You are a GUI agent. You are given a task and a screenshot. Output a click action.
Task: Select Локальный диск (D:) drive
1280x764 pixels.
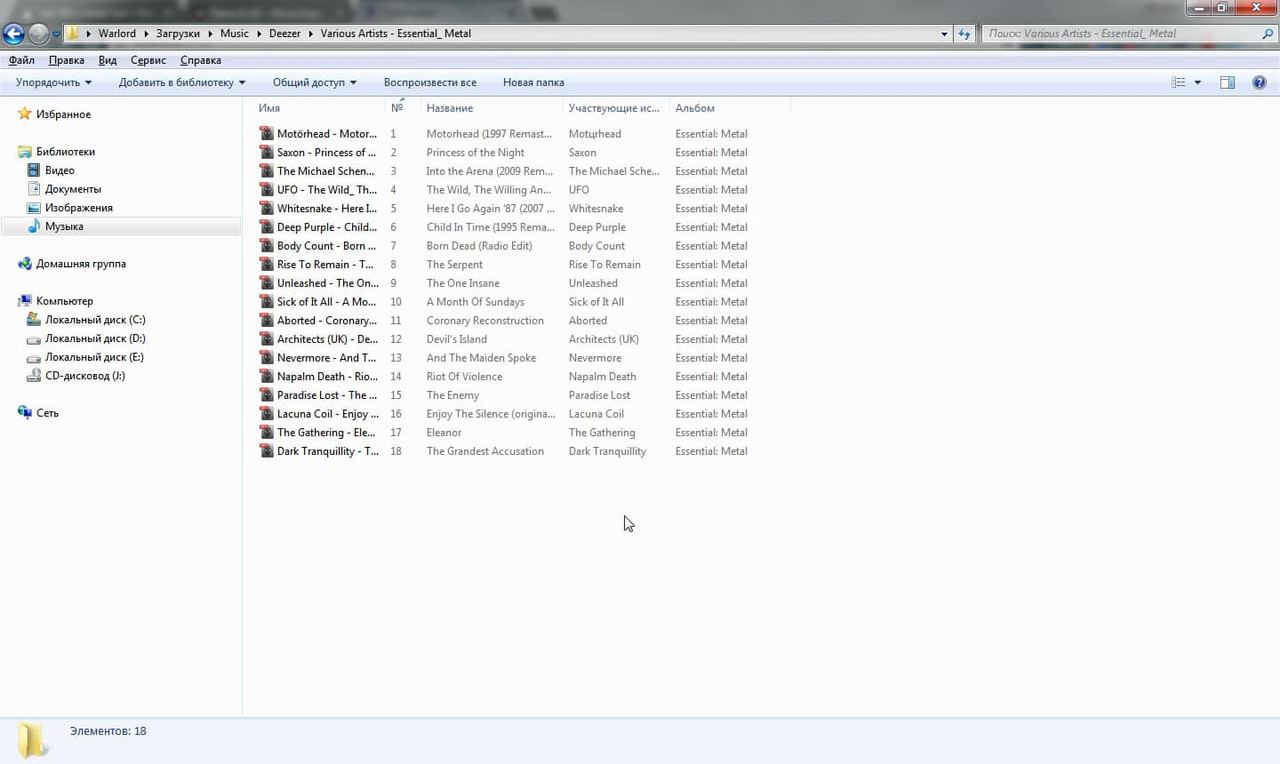(86, 339)
